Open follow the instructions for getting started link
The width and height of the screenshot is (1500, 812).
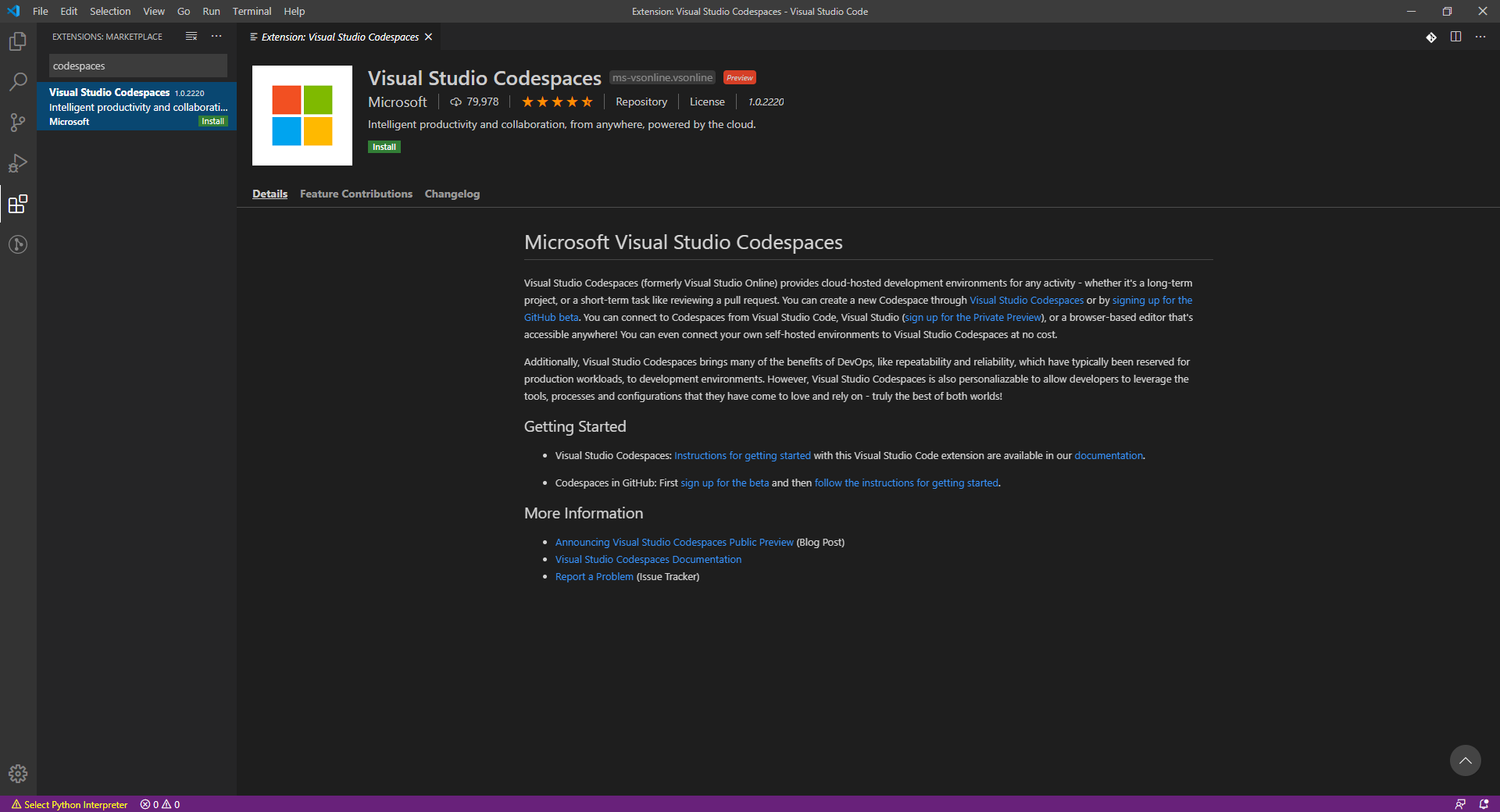[x=906, y=483]
